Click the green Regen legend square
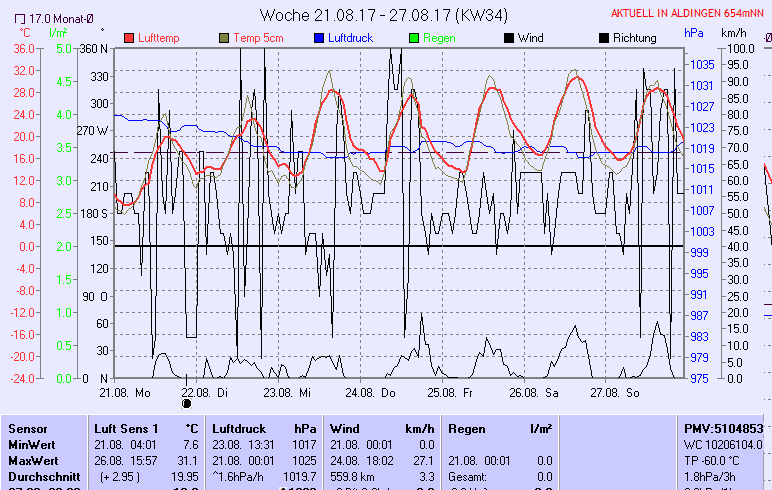The height and width of the screenshot is (490, 772). tap(413, 38)
